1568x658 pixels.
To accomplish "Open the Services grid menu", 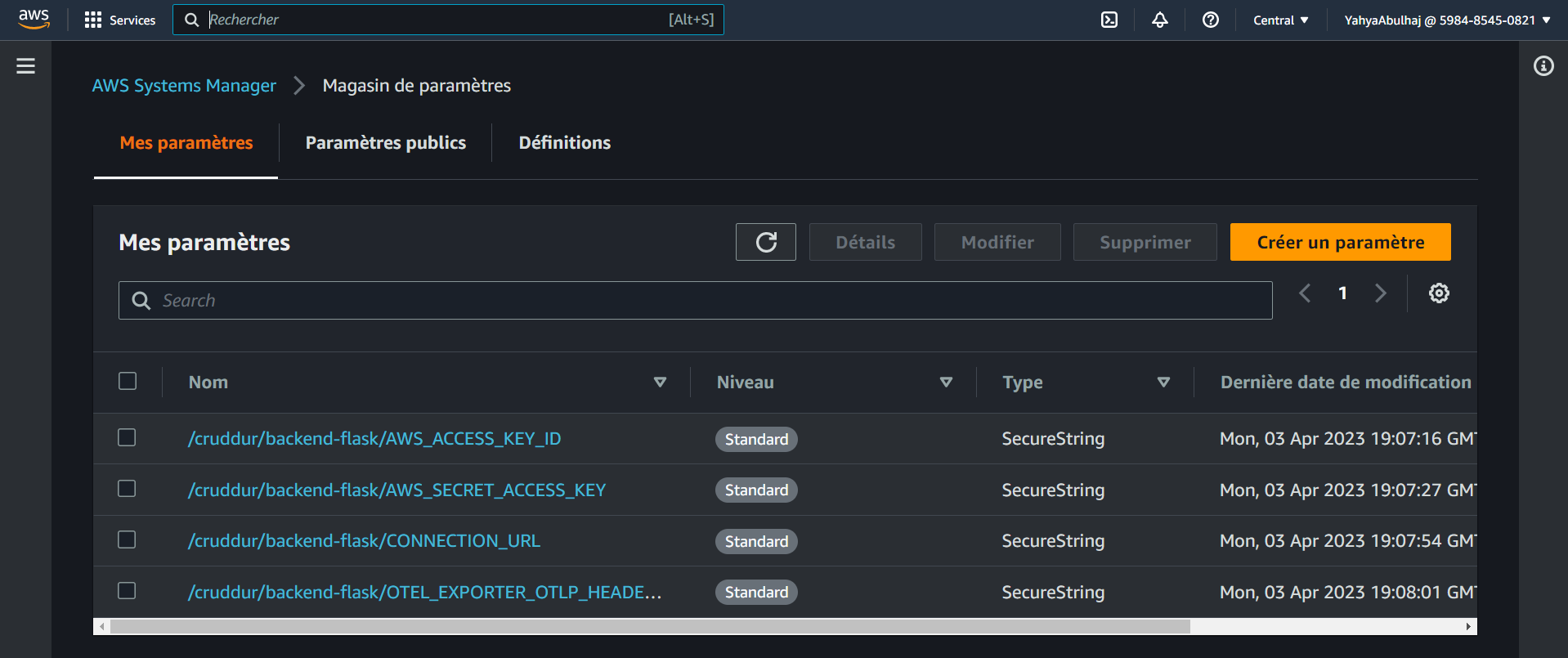I will coord(119,20).
